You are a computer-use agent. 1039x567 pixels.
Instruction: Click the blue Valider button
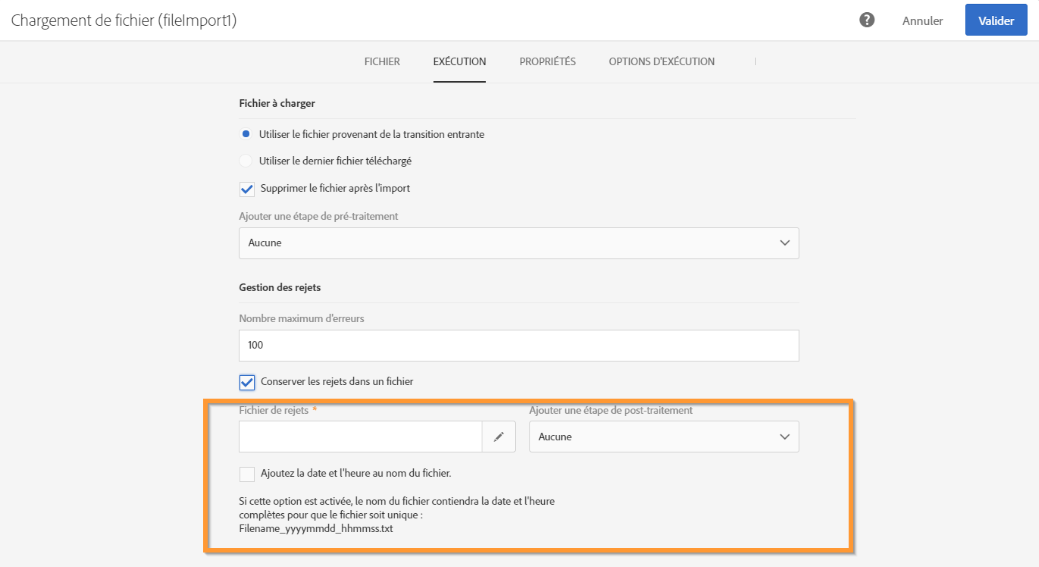[995, 21]
